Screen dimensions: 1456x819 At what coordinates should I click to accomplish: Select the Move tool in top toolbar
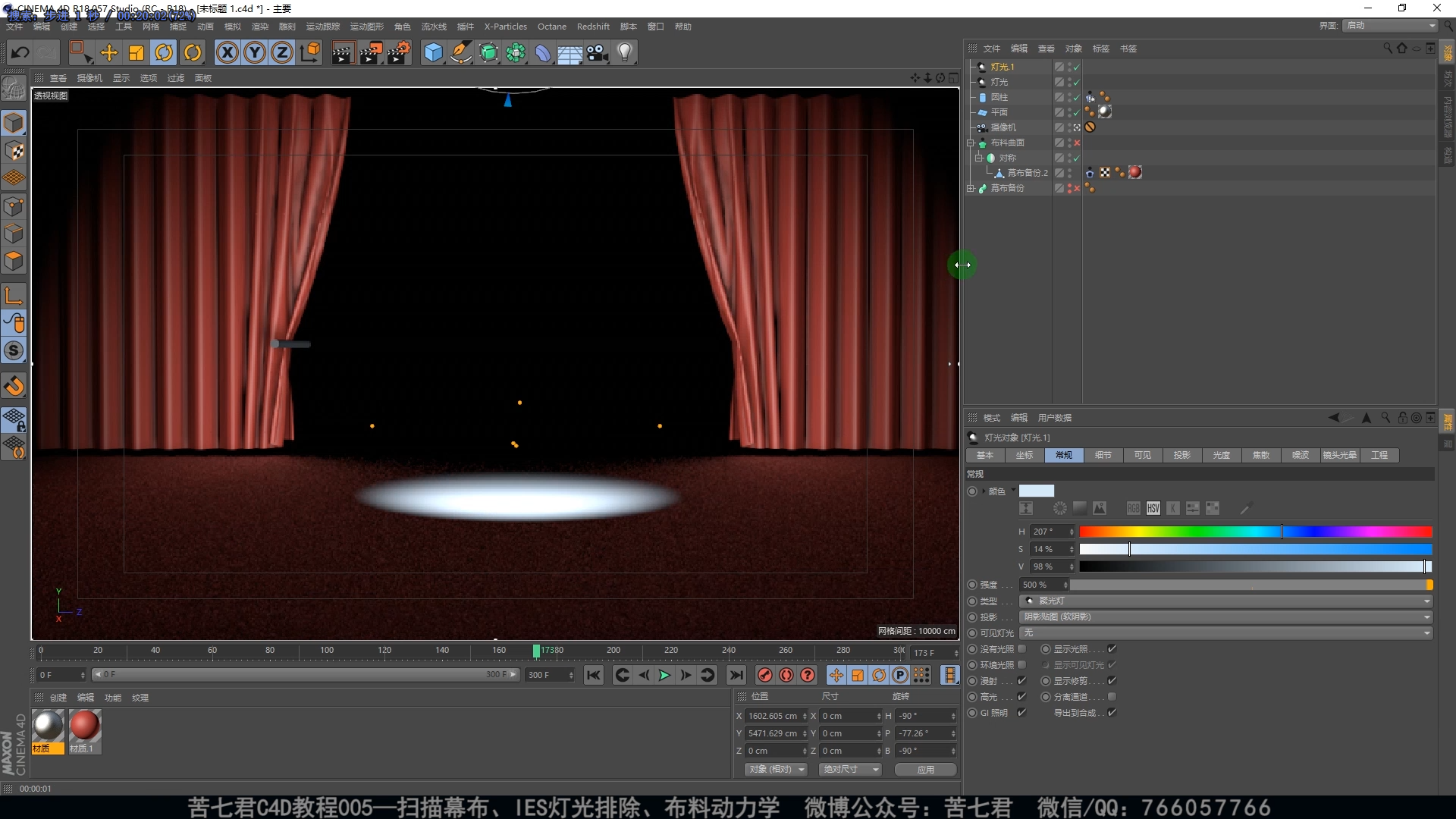click(109, 52)
